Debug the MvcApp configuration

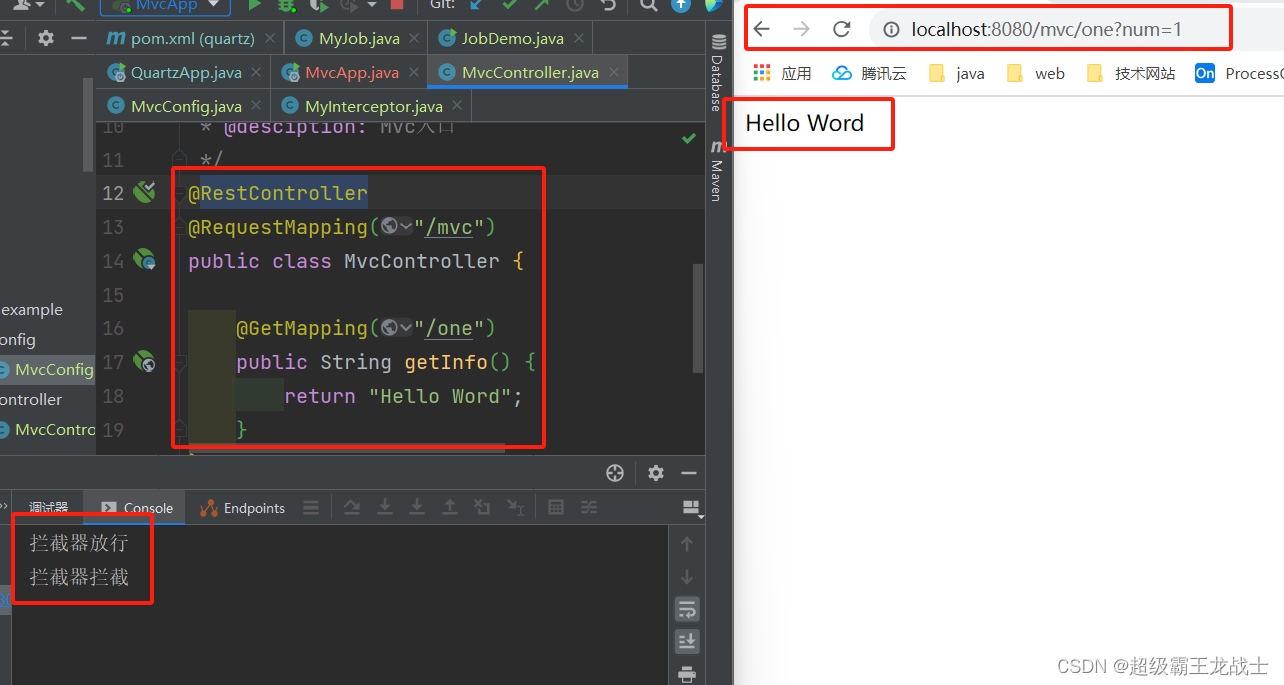coord(286,5)
